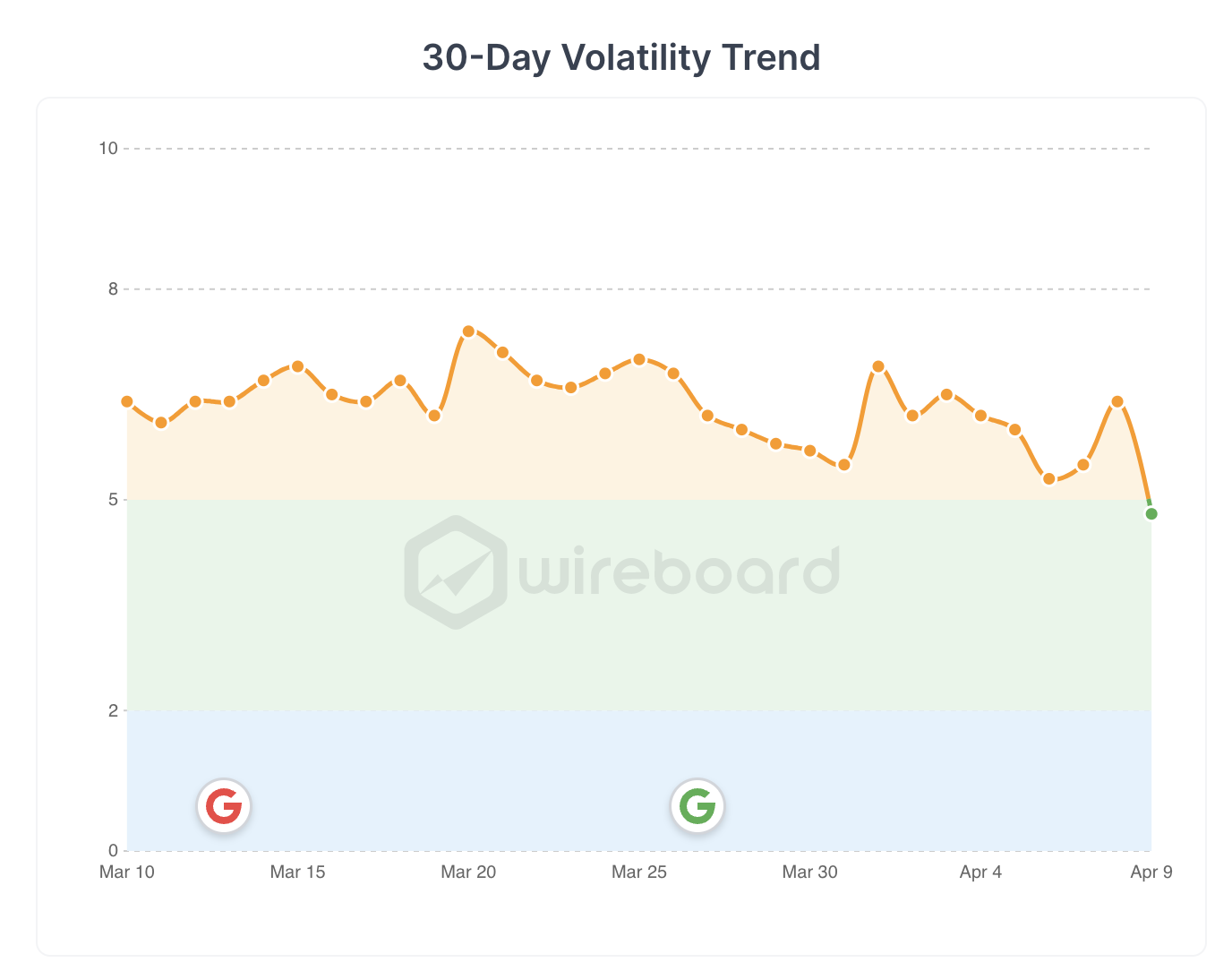This screenshot has width=1232, height=971.
Task: Select the peak data point at Mar 20
Action: click(x=468, y=331)
